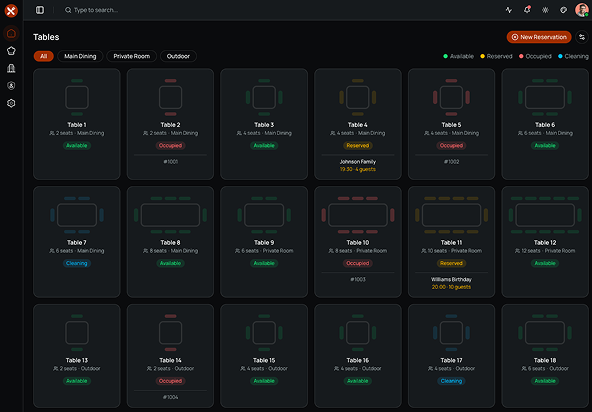Select the Table 7 diagram
Viewport: 592px width, 412px height.
(77, 215)
